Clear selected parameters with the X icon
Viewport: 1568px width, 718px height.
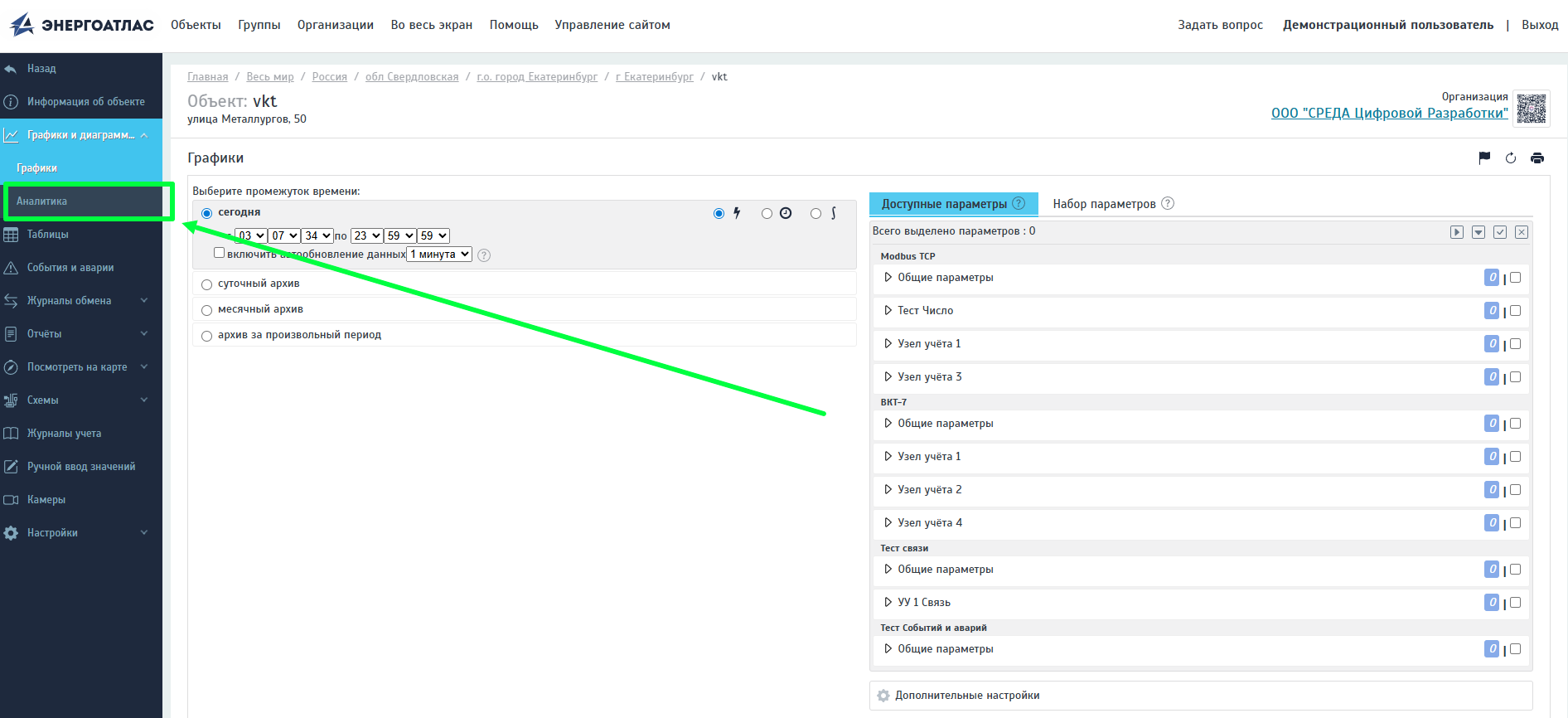point(1522,232)
